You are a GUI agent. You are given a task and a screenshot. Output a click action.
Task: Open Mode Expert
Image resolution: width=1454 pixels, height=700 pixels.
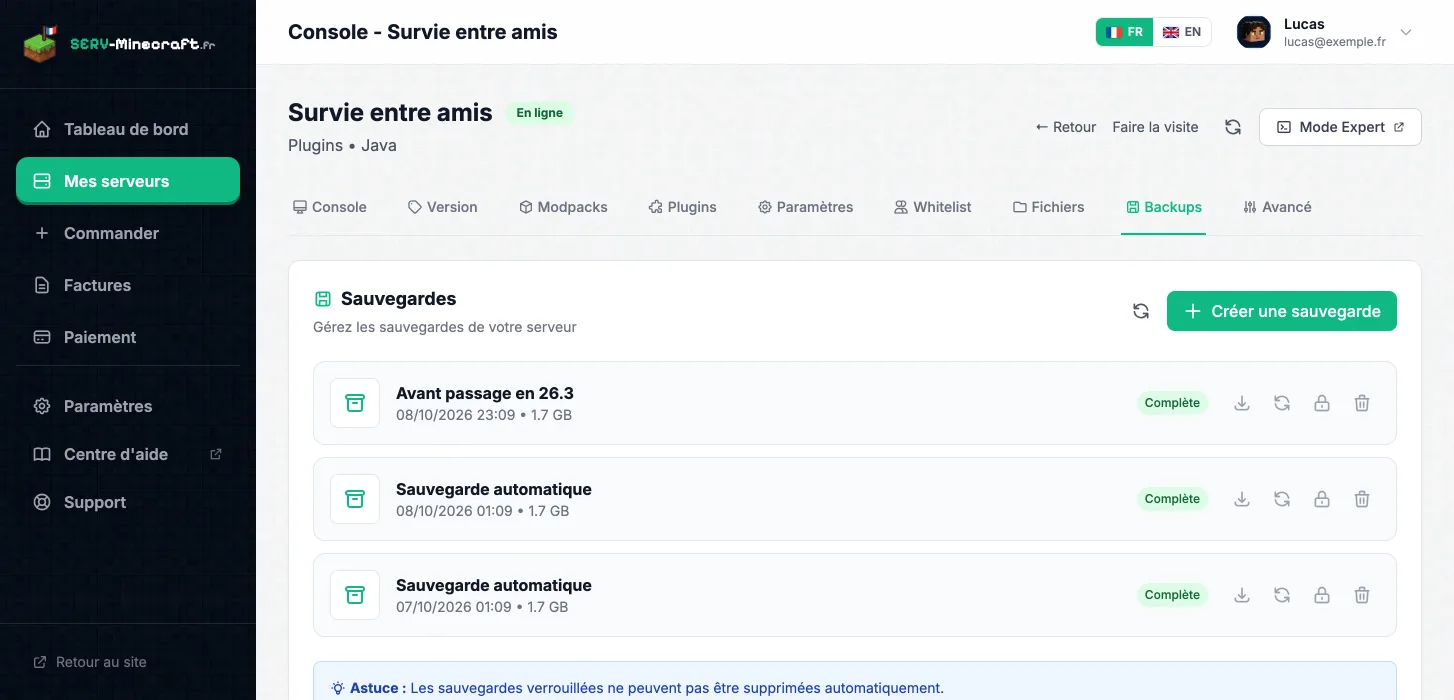[1340, 127]
